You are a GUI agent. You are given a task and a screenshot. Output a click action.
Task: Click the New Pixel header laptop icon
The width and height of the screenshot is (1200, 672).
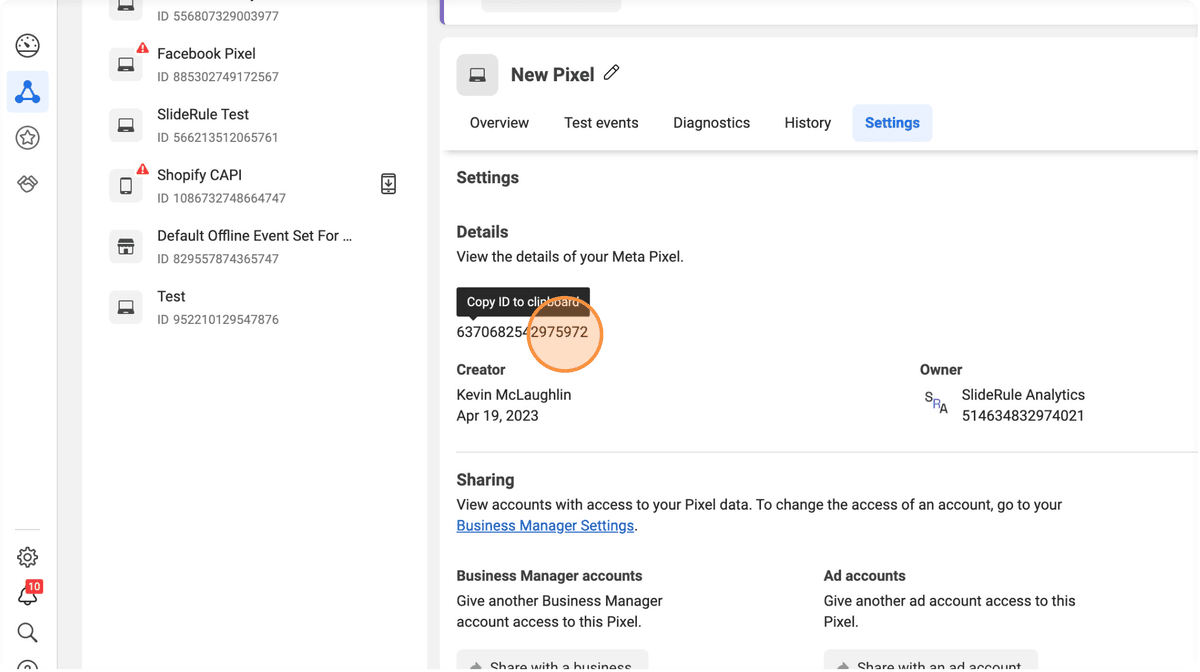pyautogui.click(x=478, y=75)
